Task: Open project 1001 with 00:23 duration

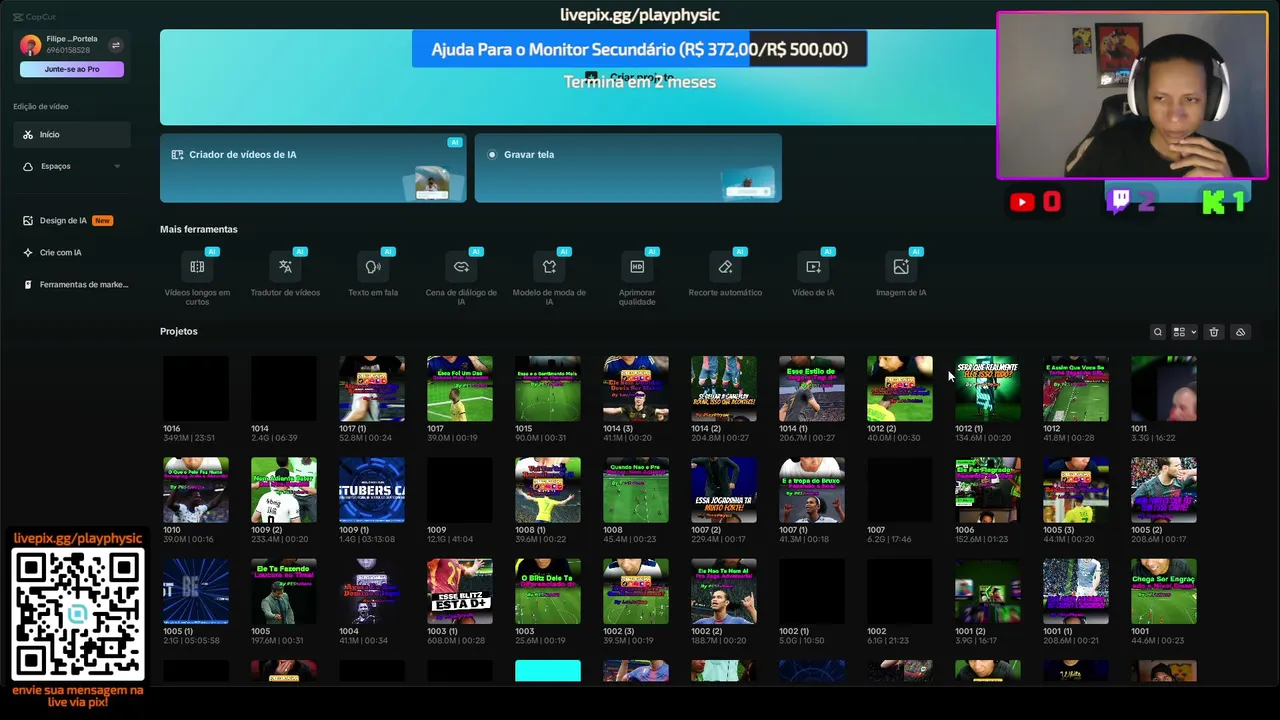Action: pos(1164,591)
